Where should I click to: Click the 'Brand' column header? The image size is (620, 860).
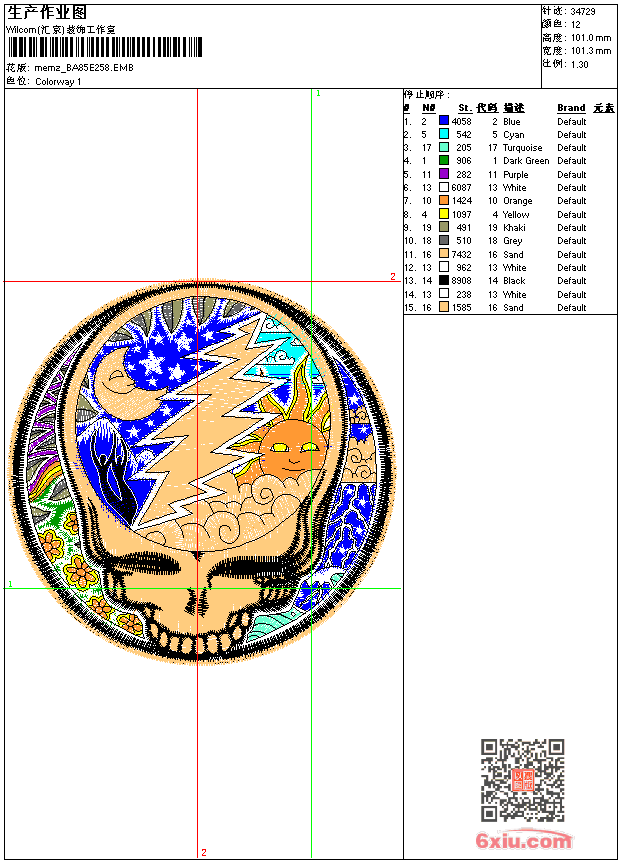tap(571, 108)
